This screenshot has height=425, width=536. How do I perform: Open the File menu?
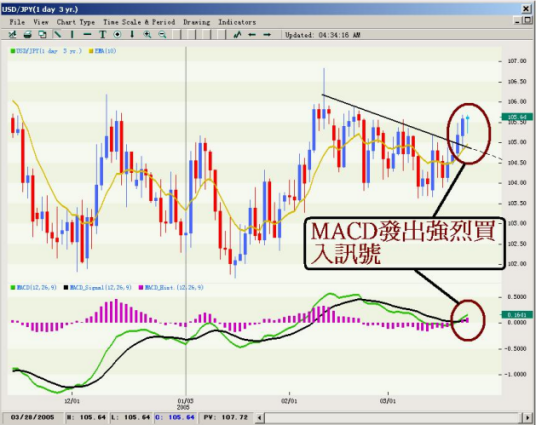pyautogui.click(x=17, y=22)
